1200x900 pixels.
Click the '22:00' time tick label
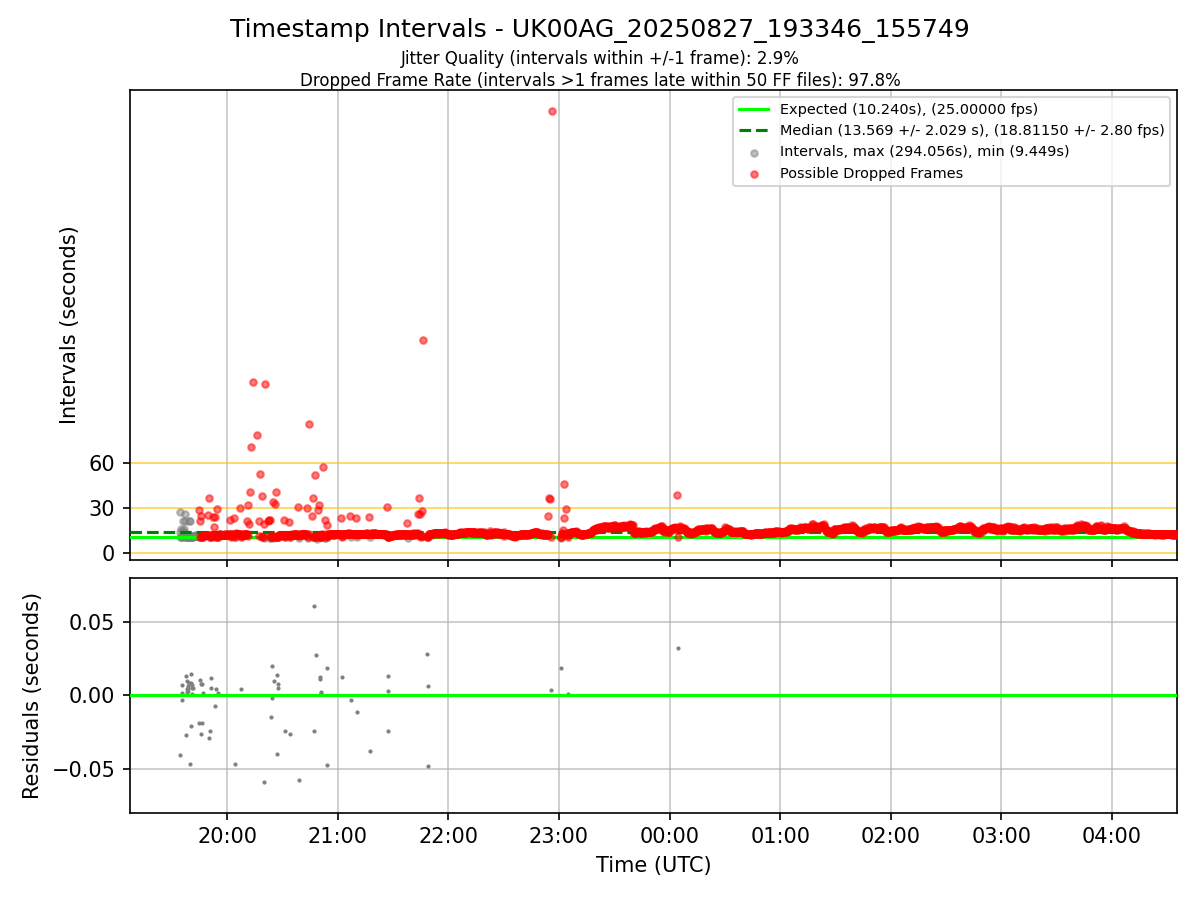448,836
